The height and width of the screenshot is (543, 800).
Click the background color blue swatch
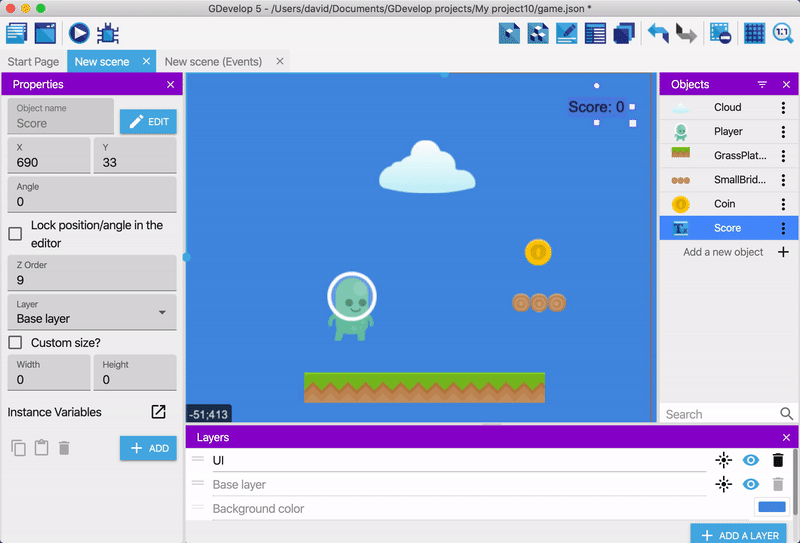tap(772, 508)
